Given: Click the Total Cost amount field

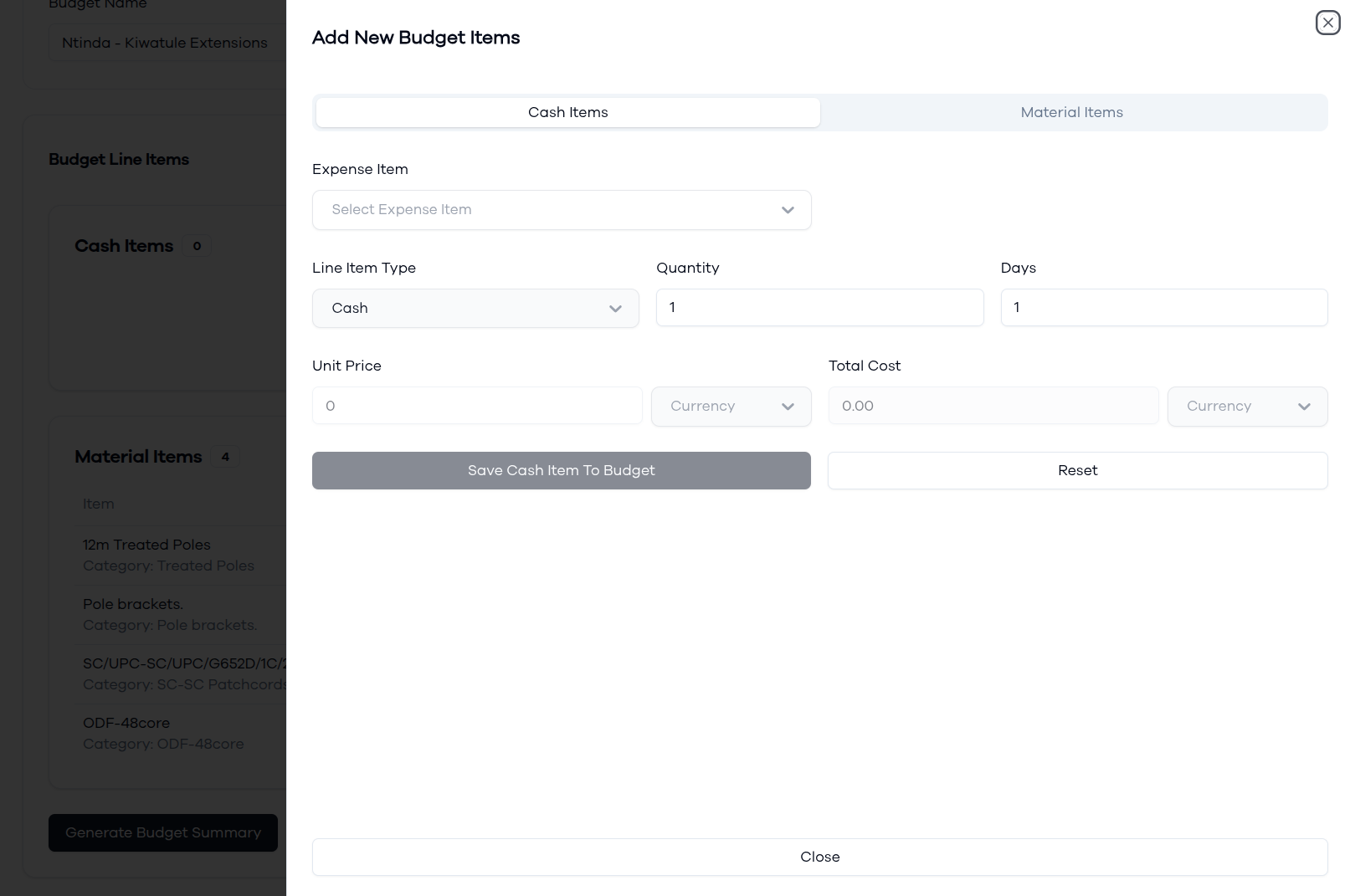Looking at the screenshot, I should point(993,406).
